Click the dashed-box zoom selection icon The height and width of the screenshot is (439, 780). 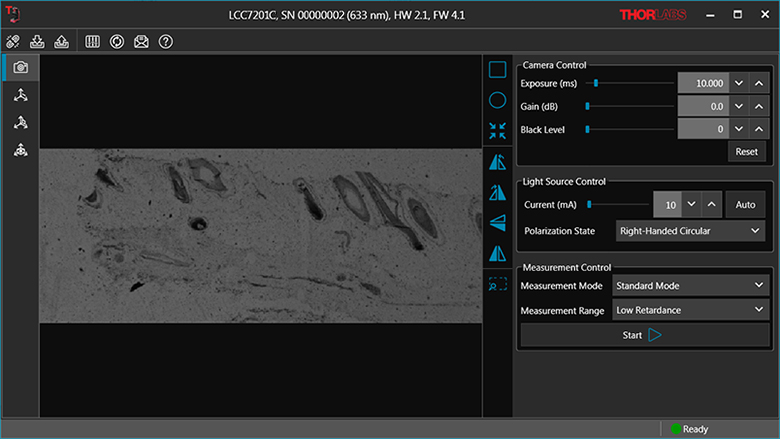click(x=497, y=284)
